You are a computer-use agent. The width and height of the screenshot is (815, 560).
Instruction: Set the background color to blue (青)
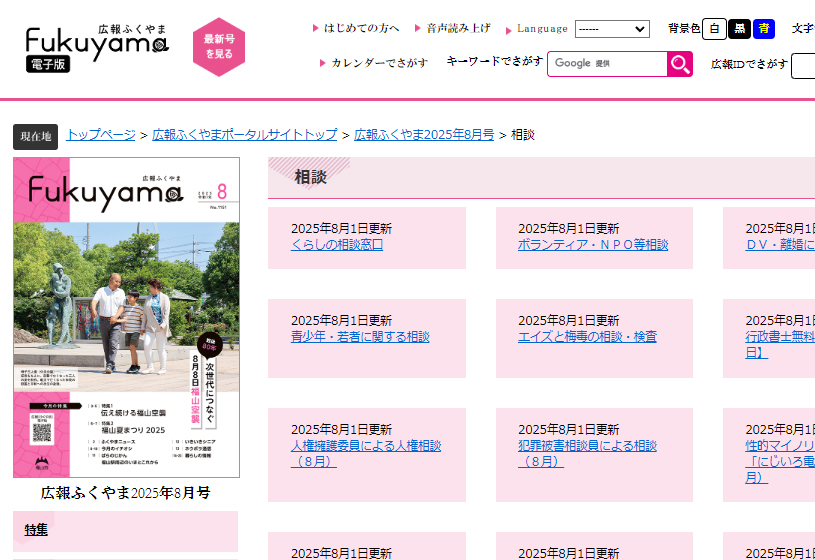[x=764, y=29]
